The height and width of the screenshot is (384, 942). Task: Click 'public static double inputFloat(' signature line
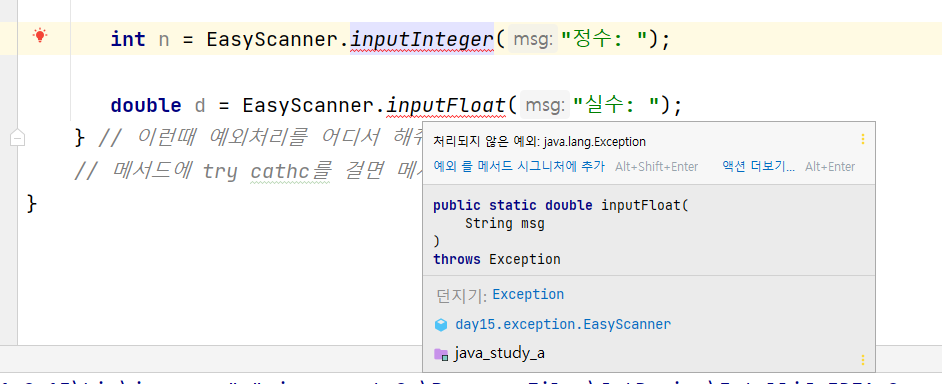click(561, 206)
